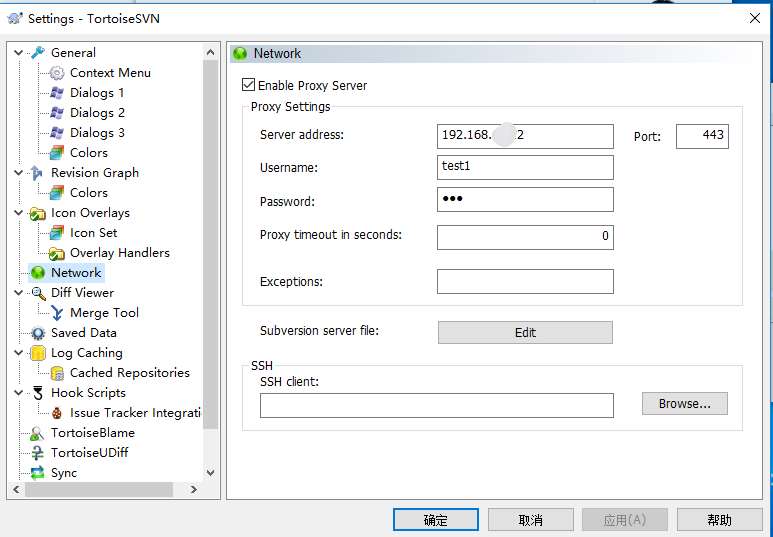The width and height of the screenshot is (773, 537).
Task: Click tree scroll down arrow
Action: 211,473
